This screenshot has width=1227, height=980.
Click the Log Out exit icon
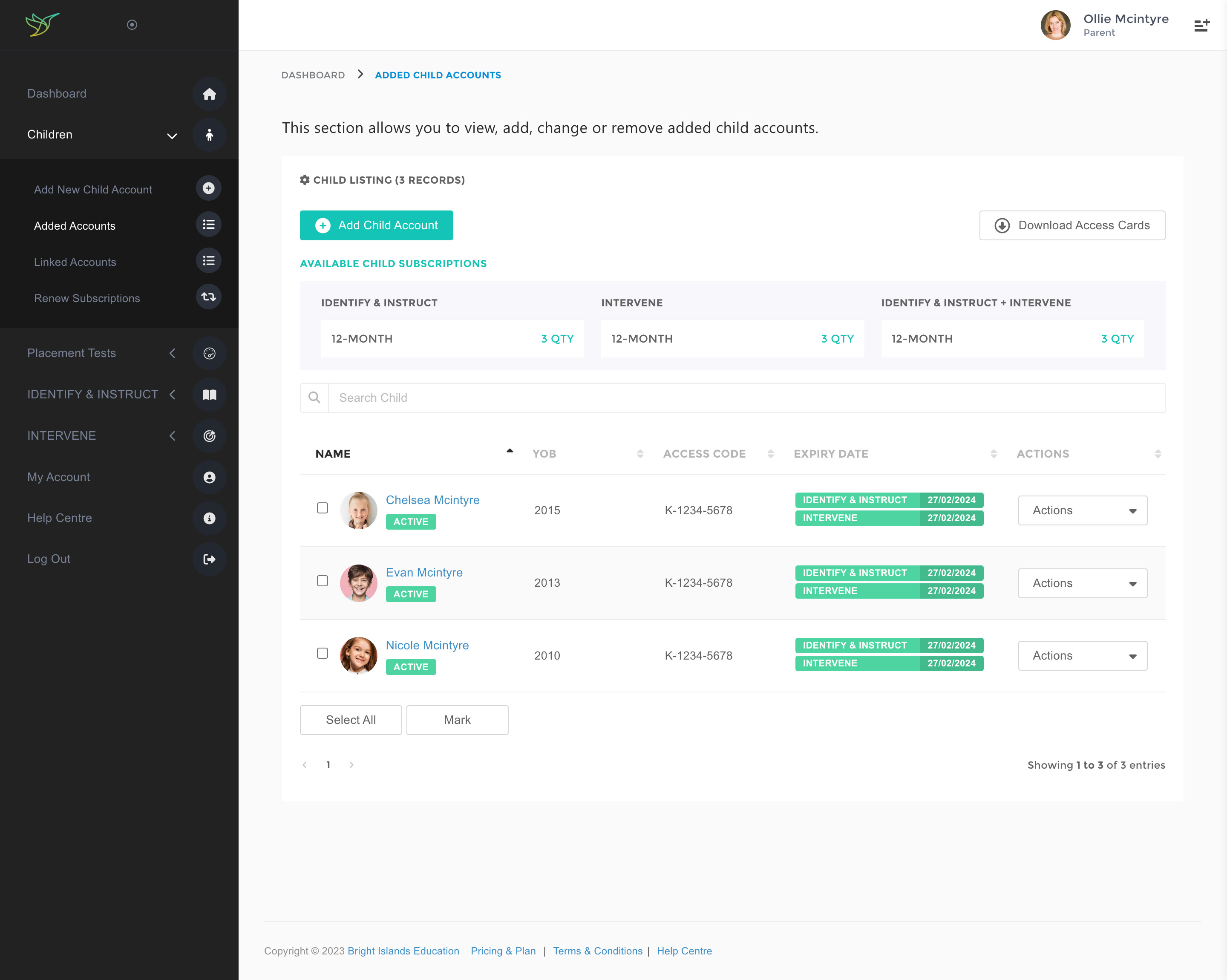point(209,559)
